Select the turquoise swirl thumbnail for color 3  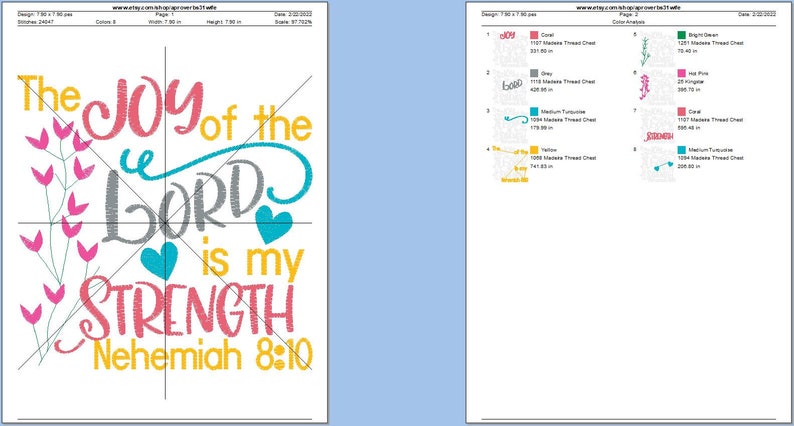click(x=510, y=125)
